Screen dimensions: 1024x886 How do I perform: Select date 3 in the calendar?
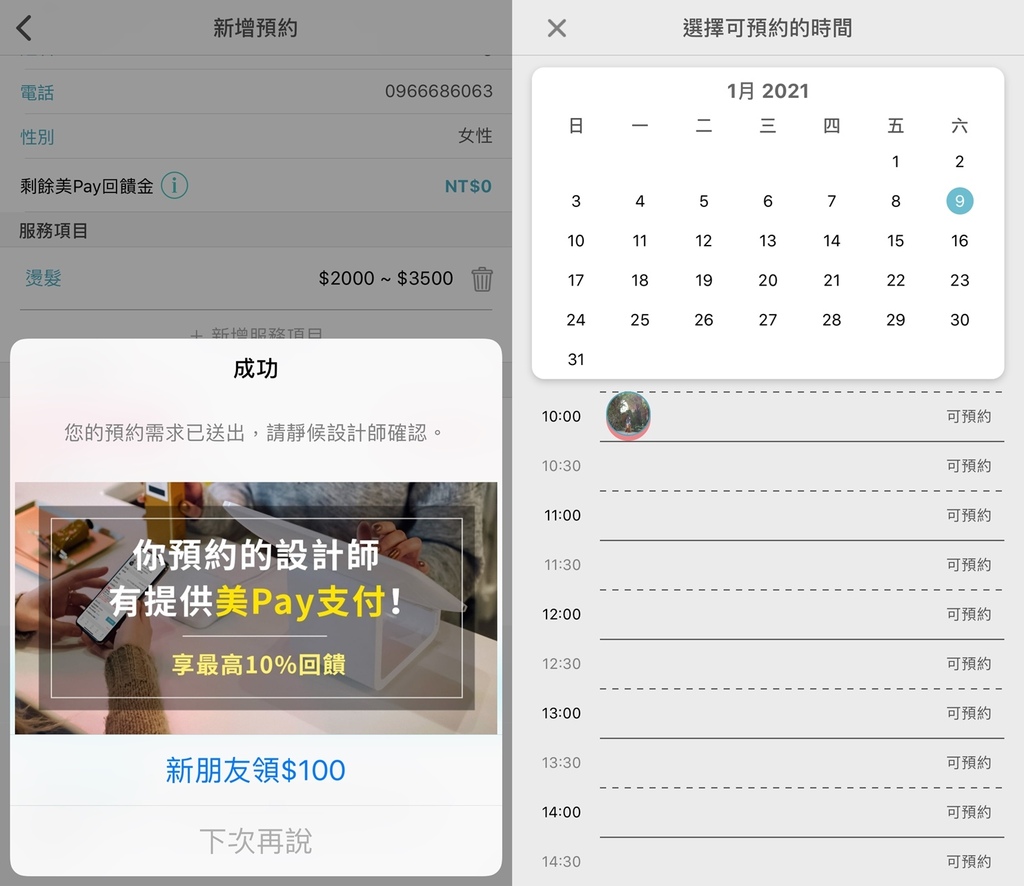click(575, 201)
